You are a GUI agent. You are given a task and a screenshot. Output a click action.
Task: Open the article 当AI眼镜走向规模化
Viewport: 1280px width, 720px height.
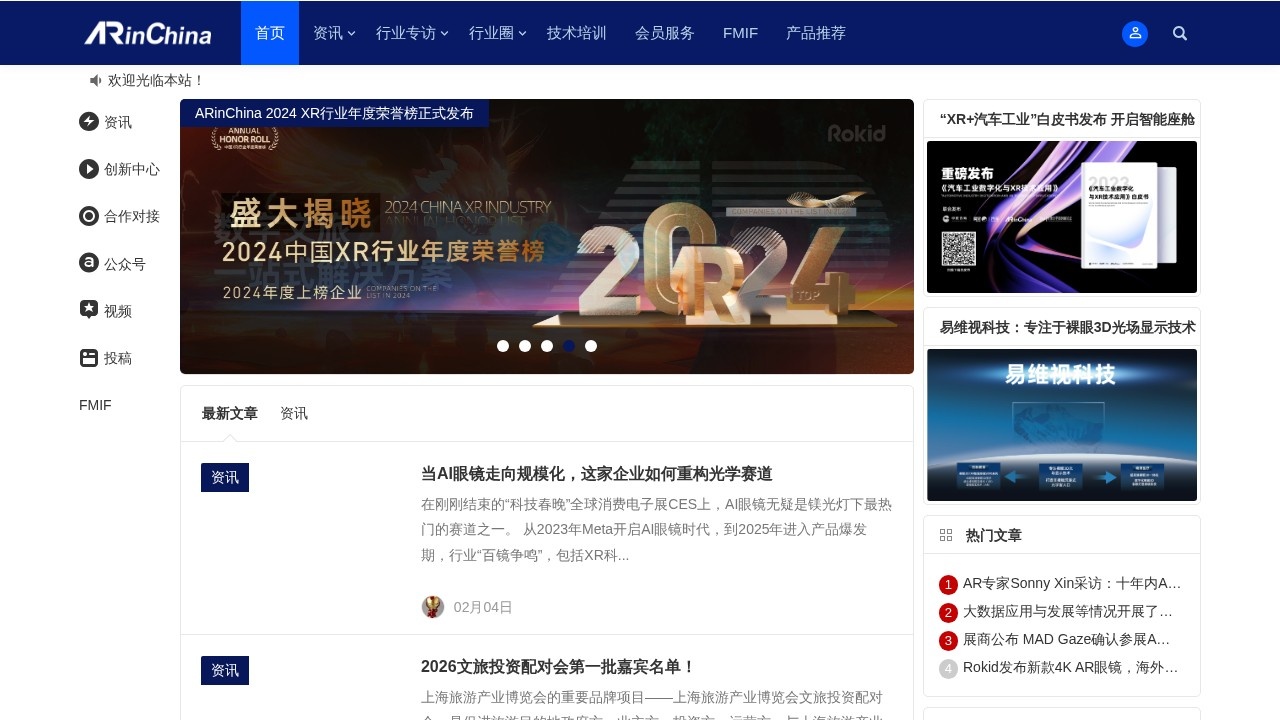[596, 473]
